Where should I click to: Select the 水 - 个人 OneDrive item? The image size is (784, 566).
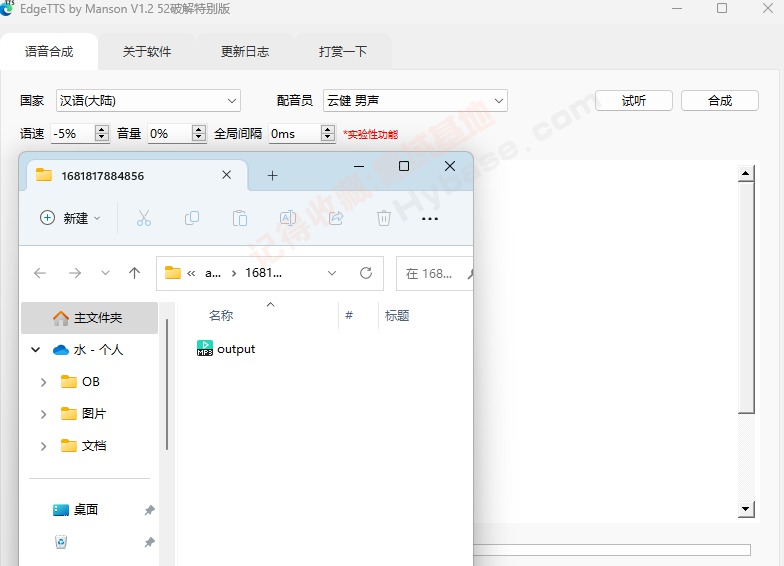point(88,350)
